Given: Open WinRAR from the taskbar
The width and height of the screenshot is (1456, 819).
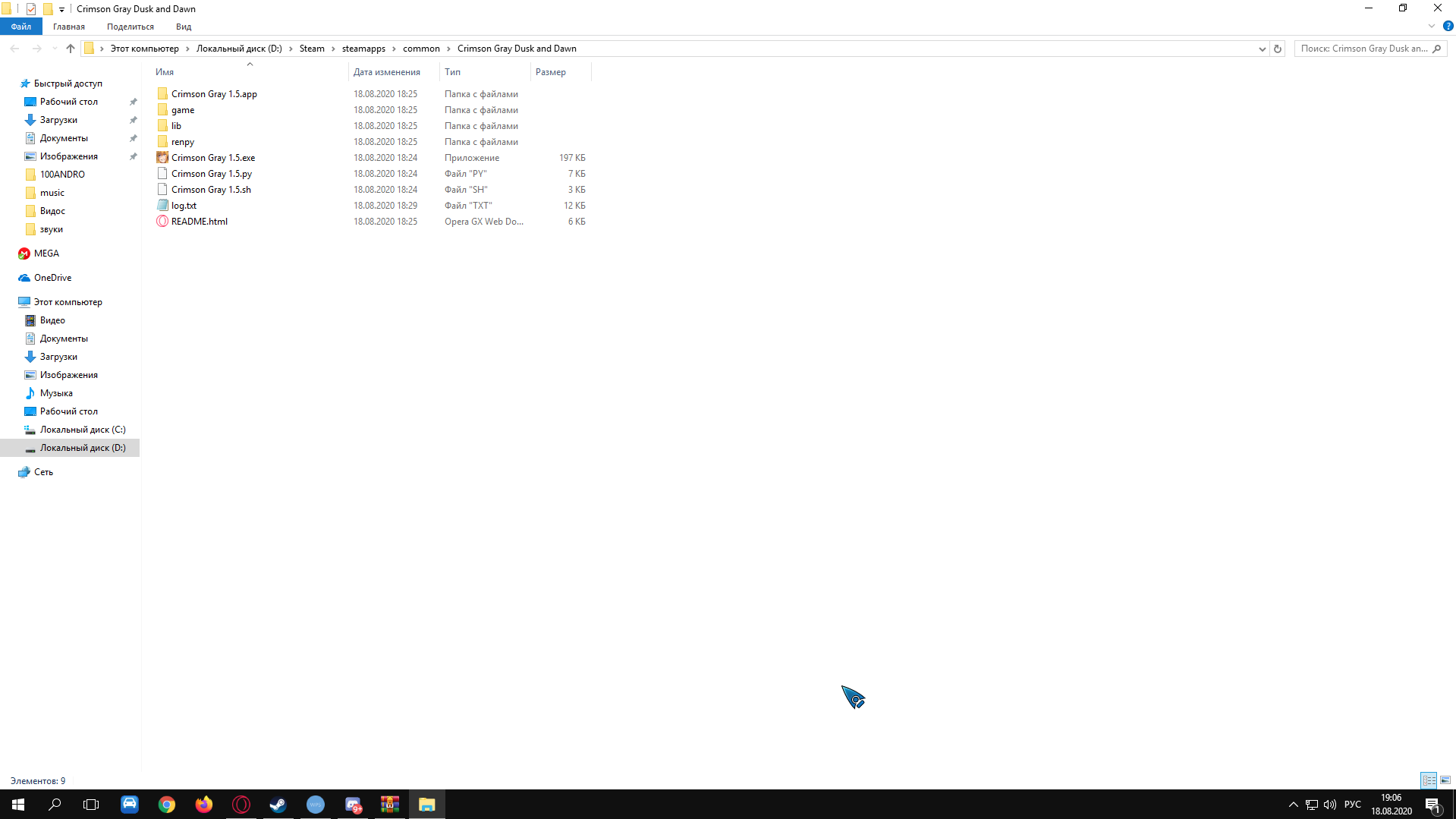Looking at the screenshot, I should (x=390, y=805).
